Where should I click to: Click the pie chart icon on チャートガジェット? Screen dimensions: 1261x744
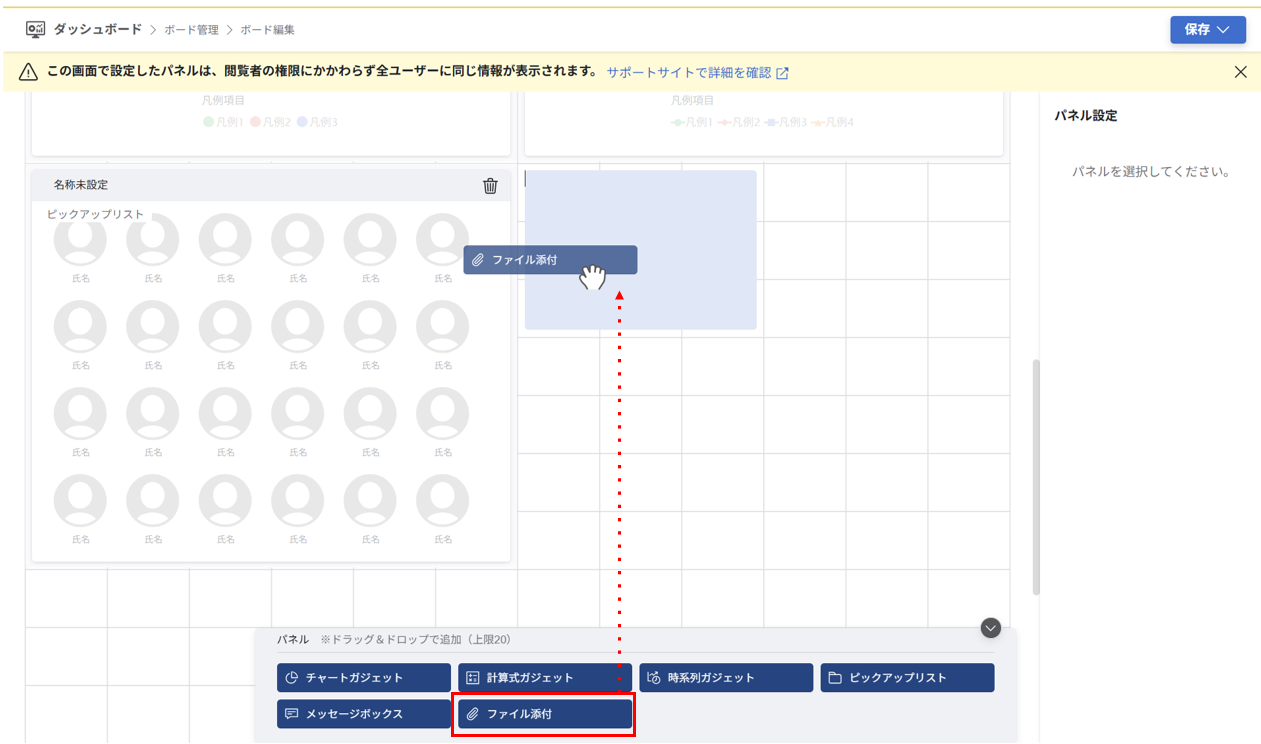pyautogui.click(x=292, y=677)
